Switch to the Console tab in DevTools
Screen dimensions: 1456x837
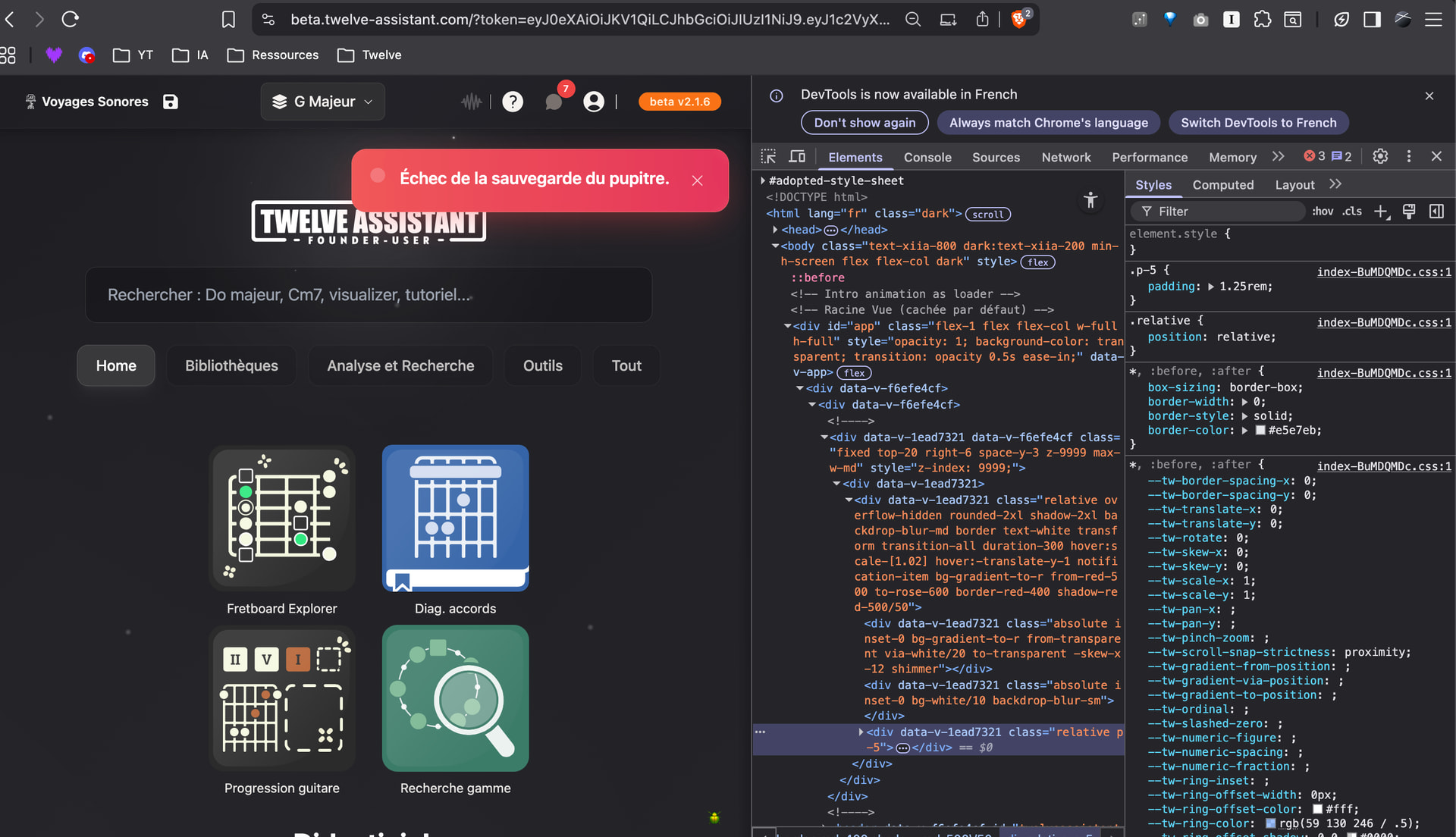point(927,157)
